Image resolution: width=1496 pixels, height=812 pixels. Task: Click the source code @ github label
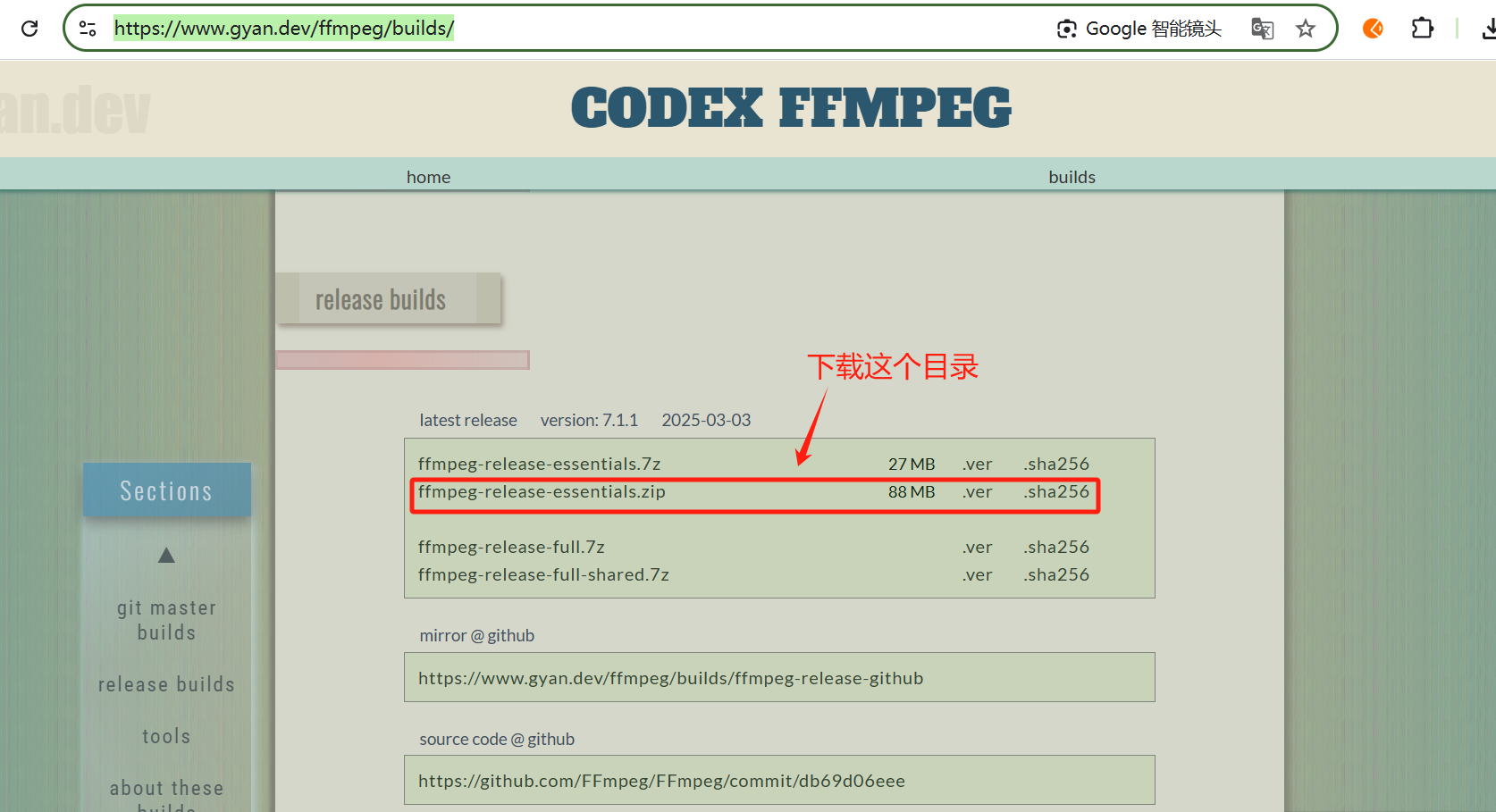(x=497, y=739)
